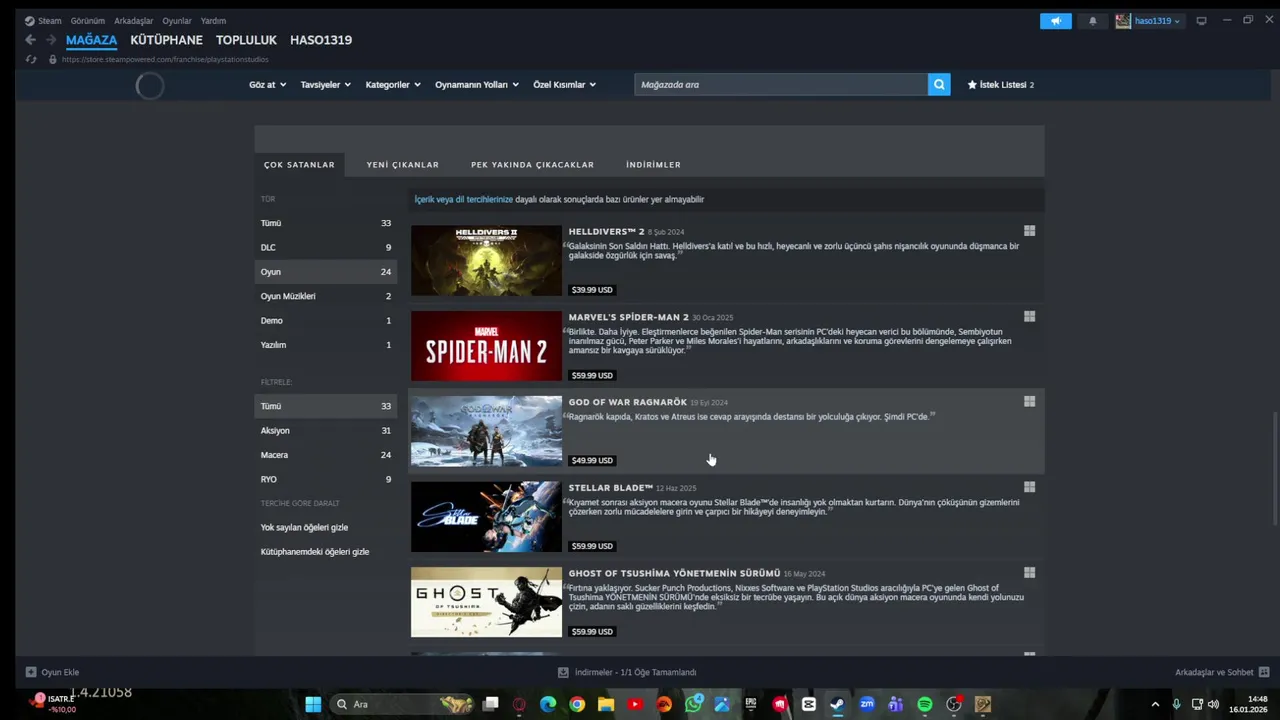Open Epic Games launcher from the taskbar
This screenshot has width=1280, height=720.
point(751,704)
